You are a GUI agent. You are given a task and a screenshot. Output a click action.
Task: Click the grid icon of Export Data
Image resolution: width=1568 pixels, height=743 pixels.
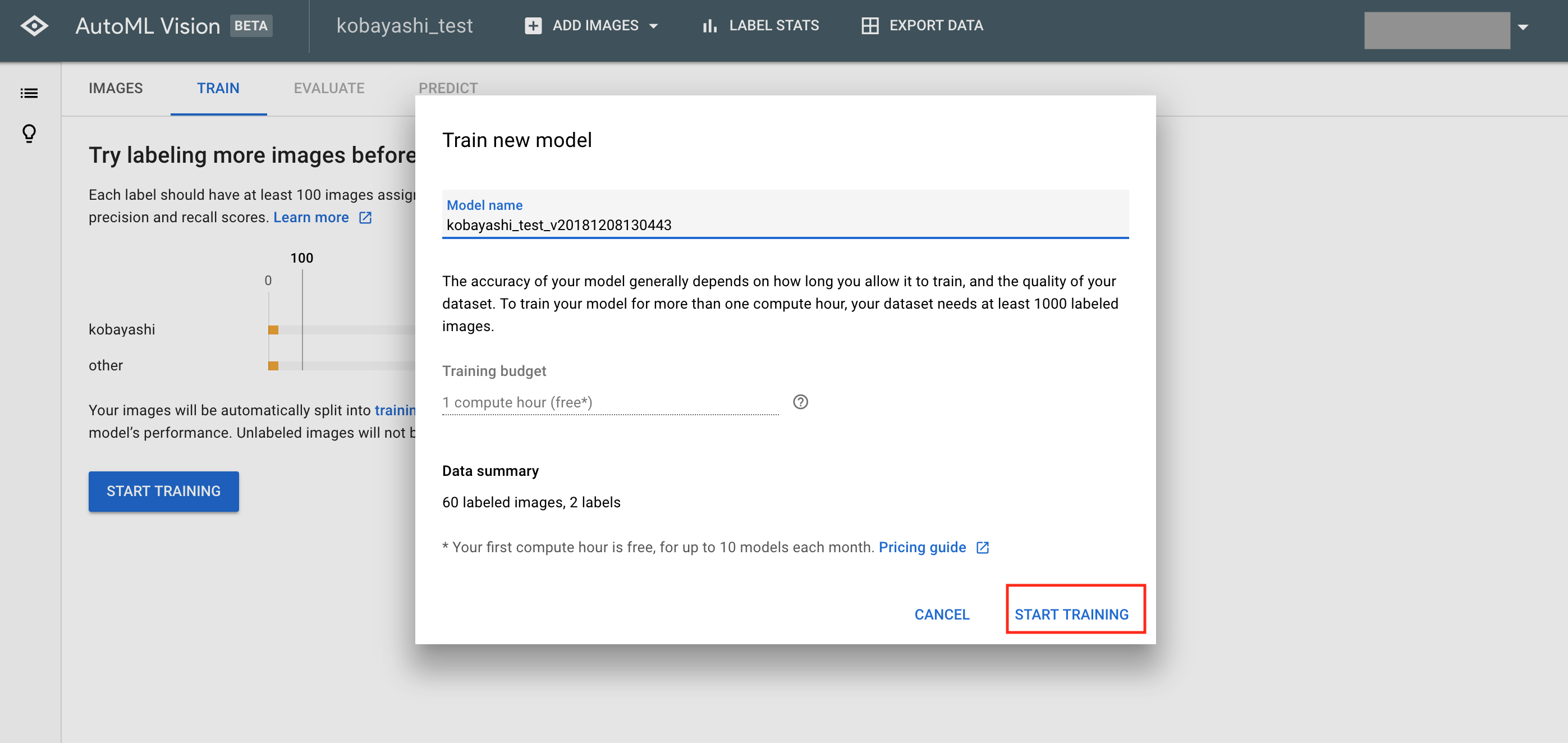[869, 26]
